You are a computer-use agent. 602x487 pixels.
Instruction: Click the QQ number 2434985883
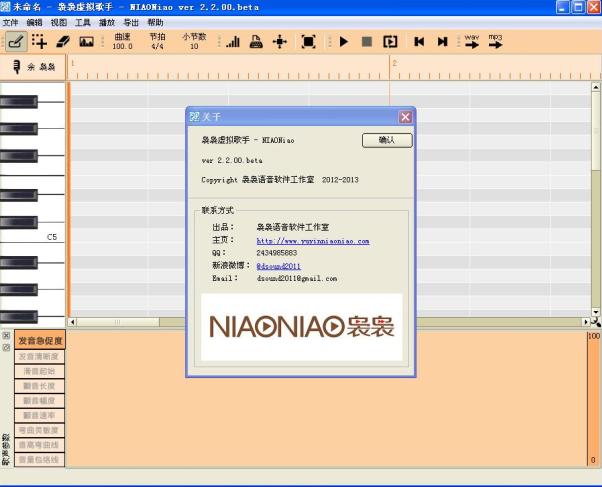[x=276, y=253]
